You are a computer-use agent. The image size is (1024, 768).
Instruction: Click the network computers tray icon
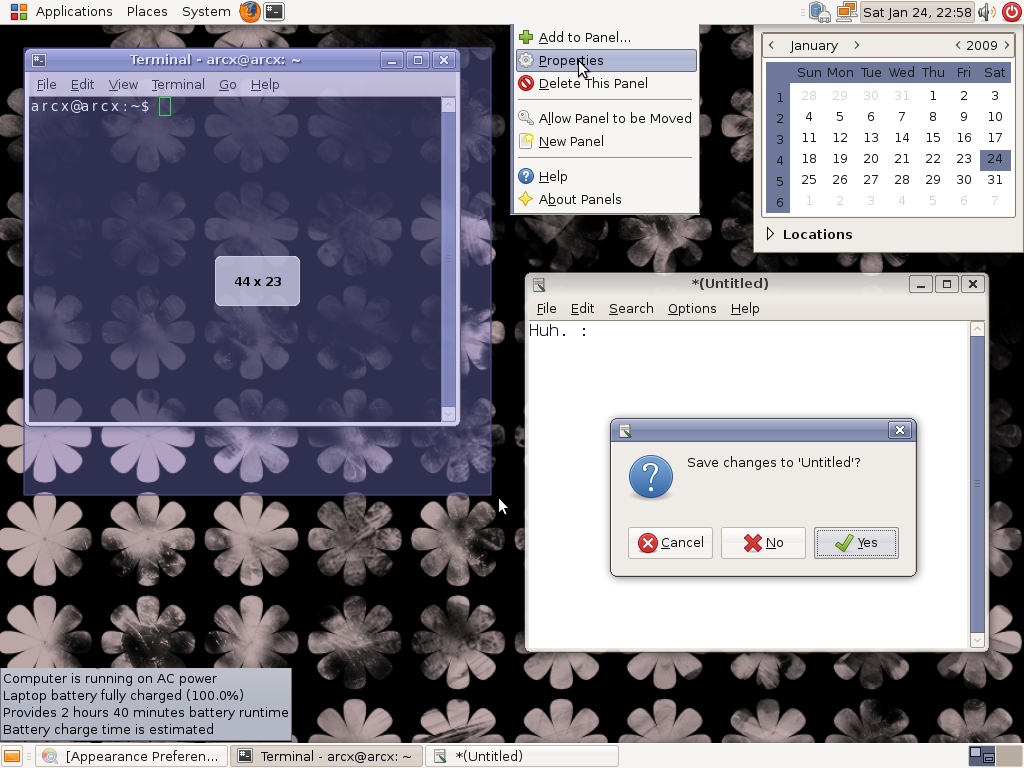[x=819, y=11]
